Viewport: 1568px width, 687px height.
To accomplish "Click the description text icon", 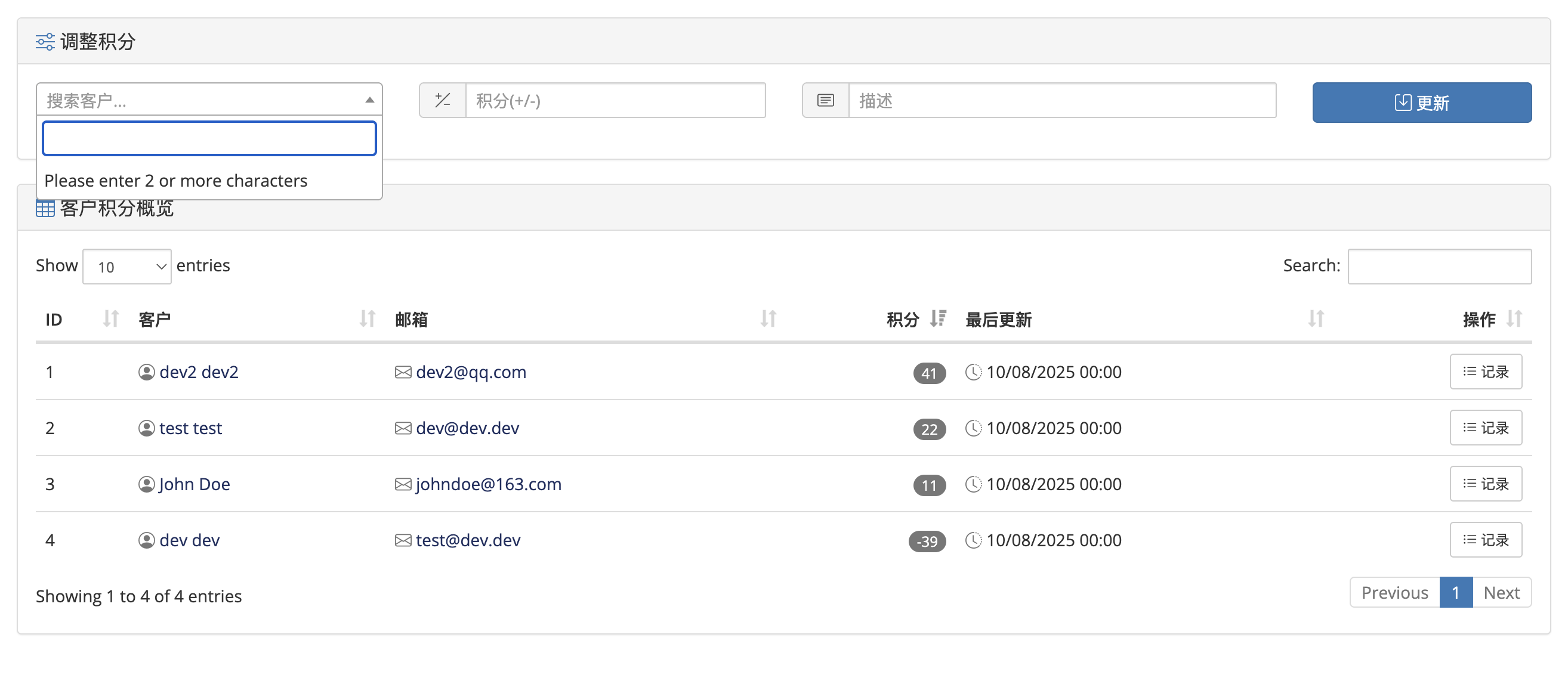I will coord(825,100).
